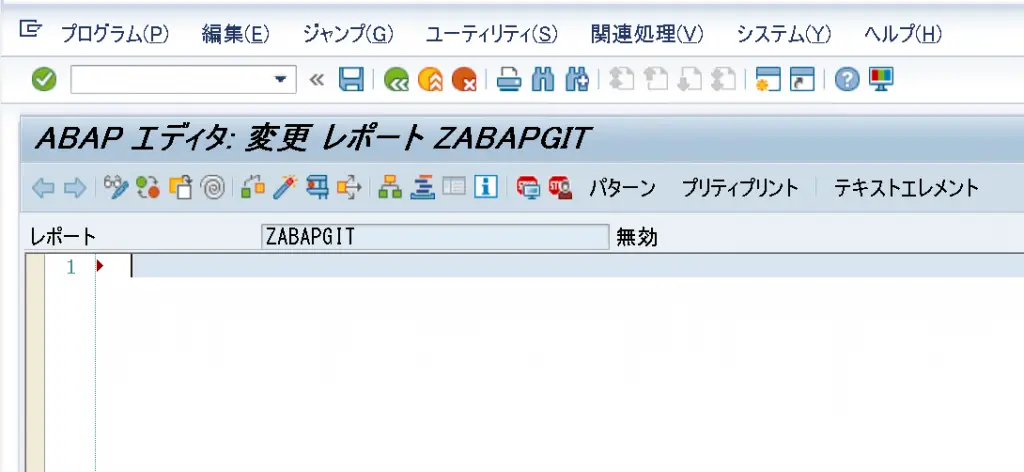The width and height of the screenshot is (1024, 472).
Task: Click the Test/Execute vise icon
Action: 317,188
